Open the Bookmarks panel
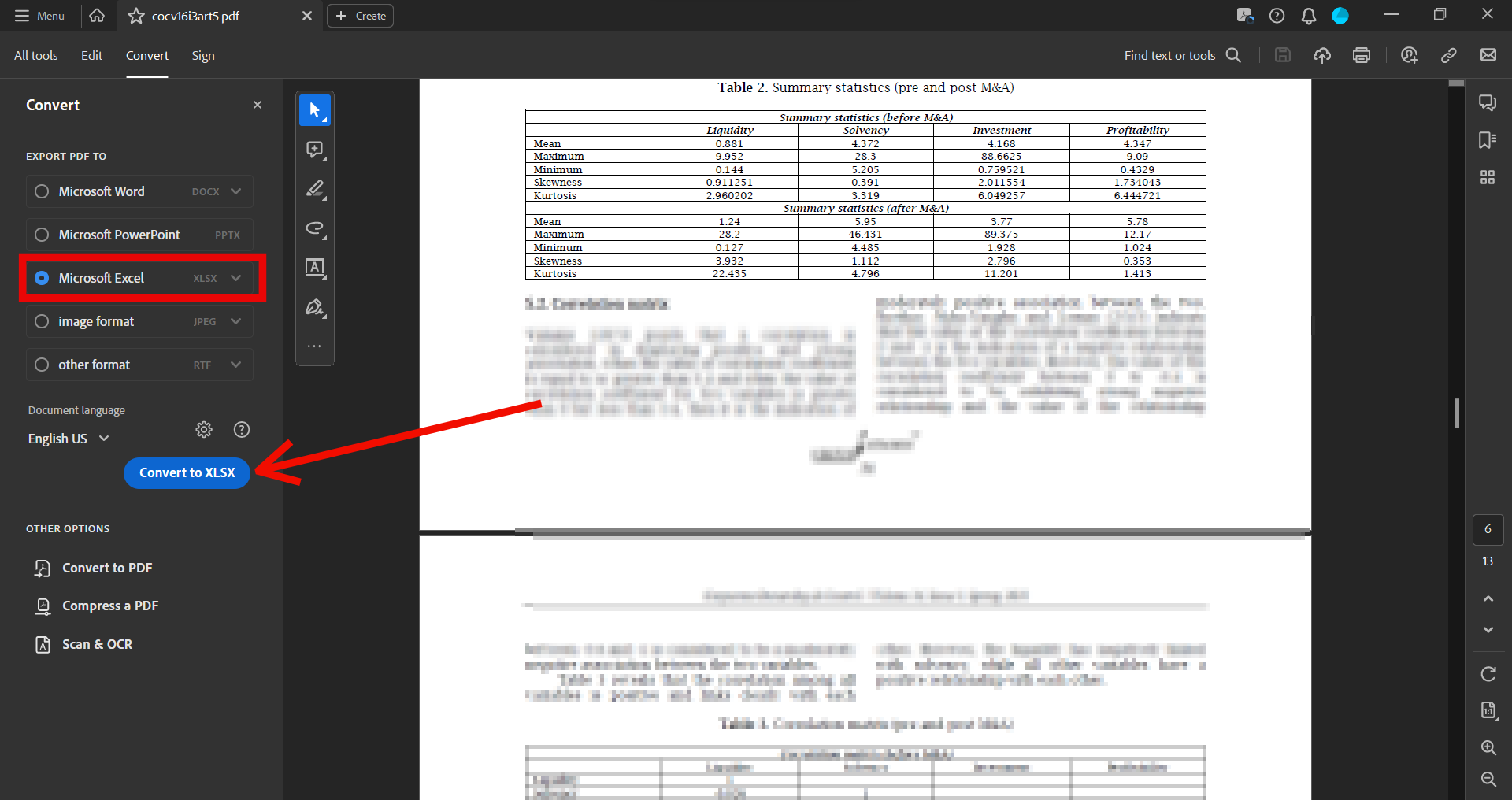The width and height of the screenshot is (1512, 800). click(x=1488, y=140)
